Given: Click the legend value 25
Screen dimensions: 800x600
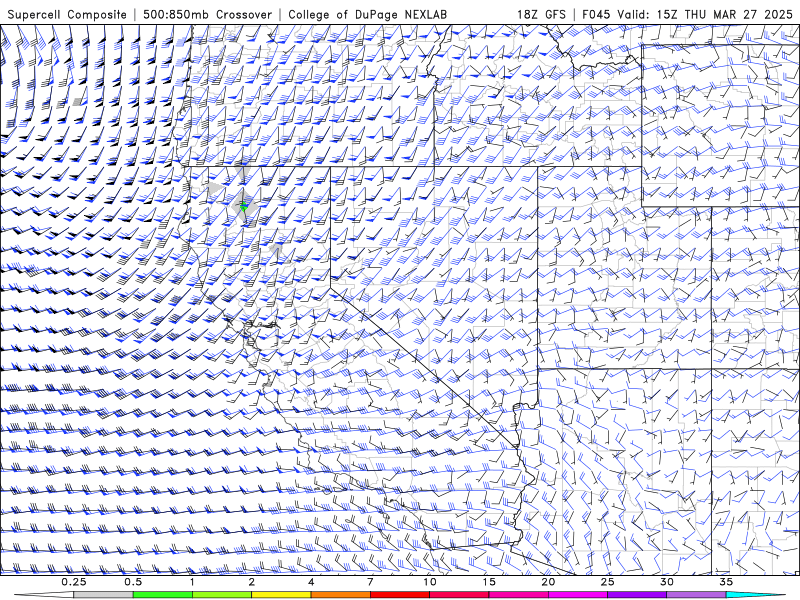Looking at the screenshot, I should pos(607,582).
